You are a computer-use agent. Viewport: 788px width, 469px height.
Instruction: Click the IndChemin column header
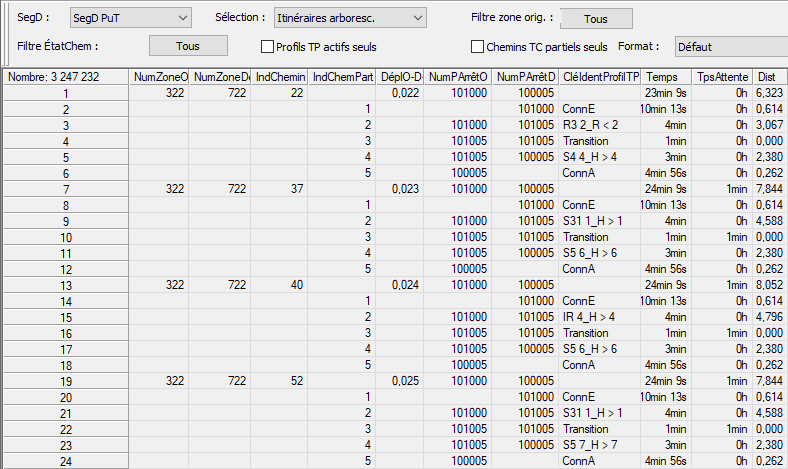click(279, 77)
